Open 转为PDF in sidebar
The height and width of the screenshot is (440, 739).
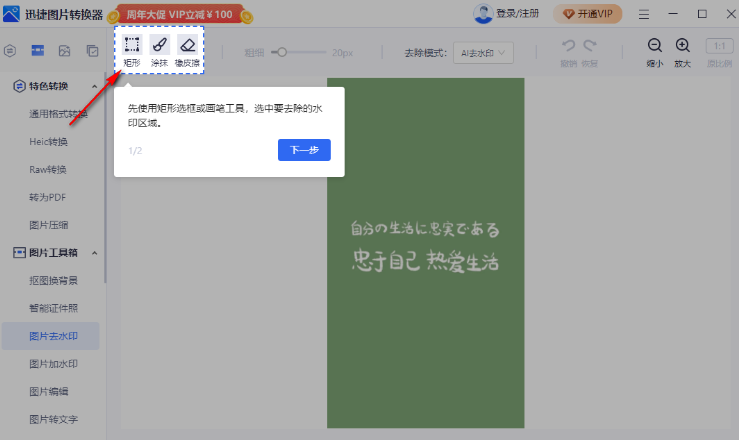point(48,197)
